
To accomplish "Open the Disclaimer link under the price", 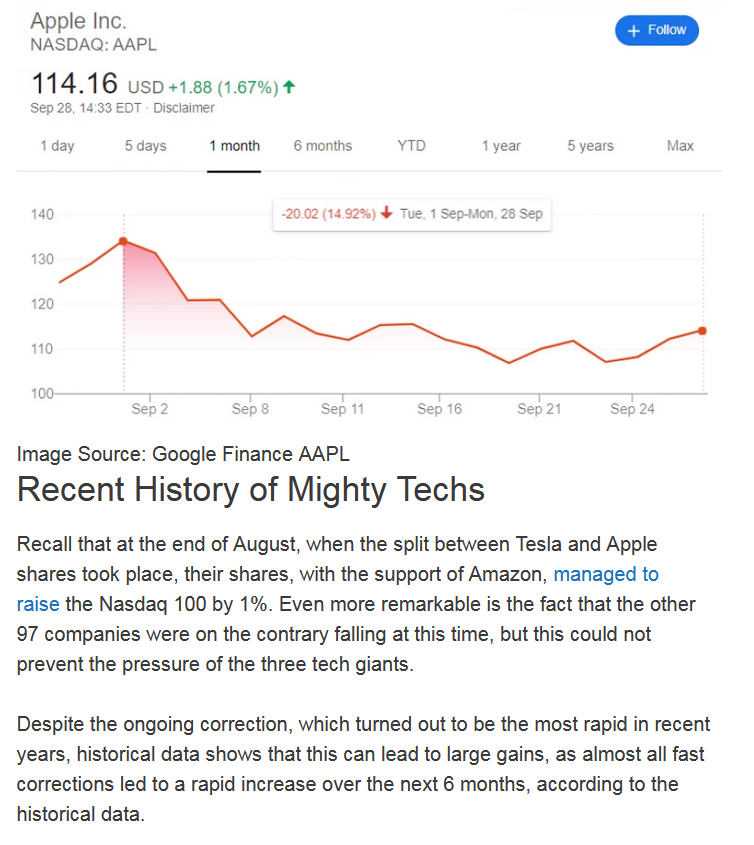I will click(184, 108).
